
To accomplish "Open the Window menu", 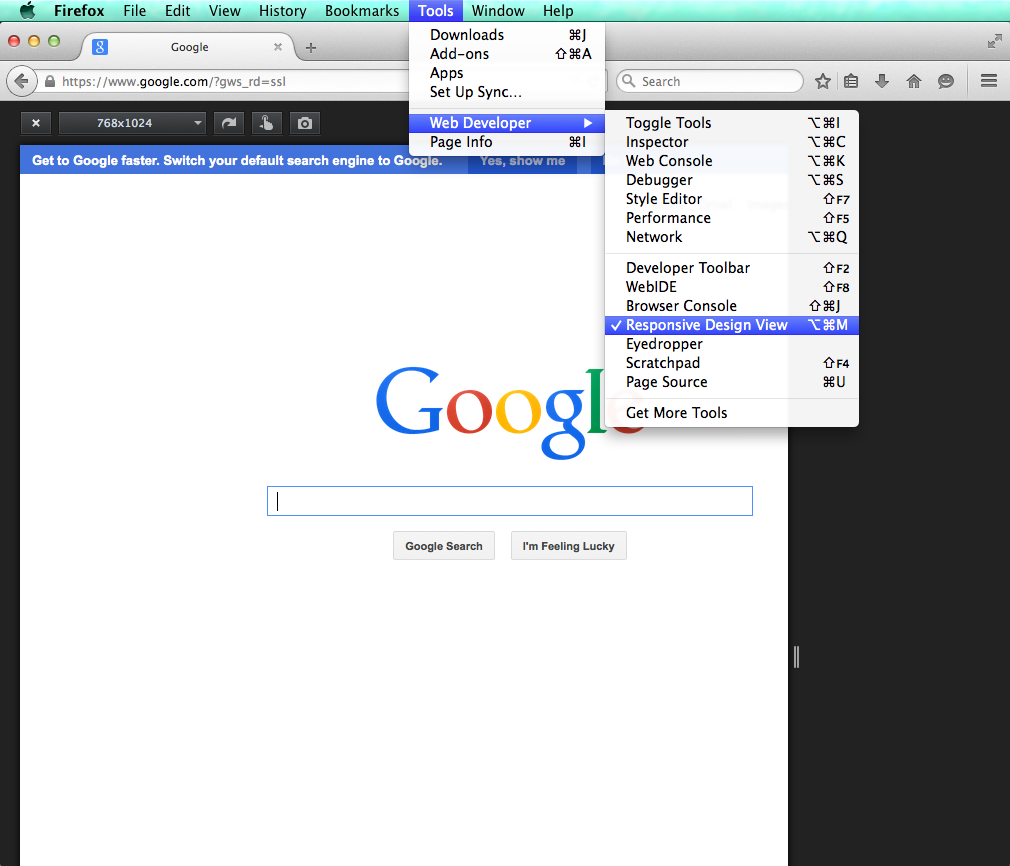I will [x=498, y=11].
